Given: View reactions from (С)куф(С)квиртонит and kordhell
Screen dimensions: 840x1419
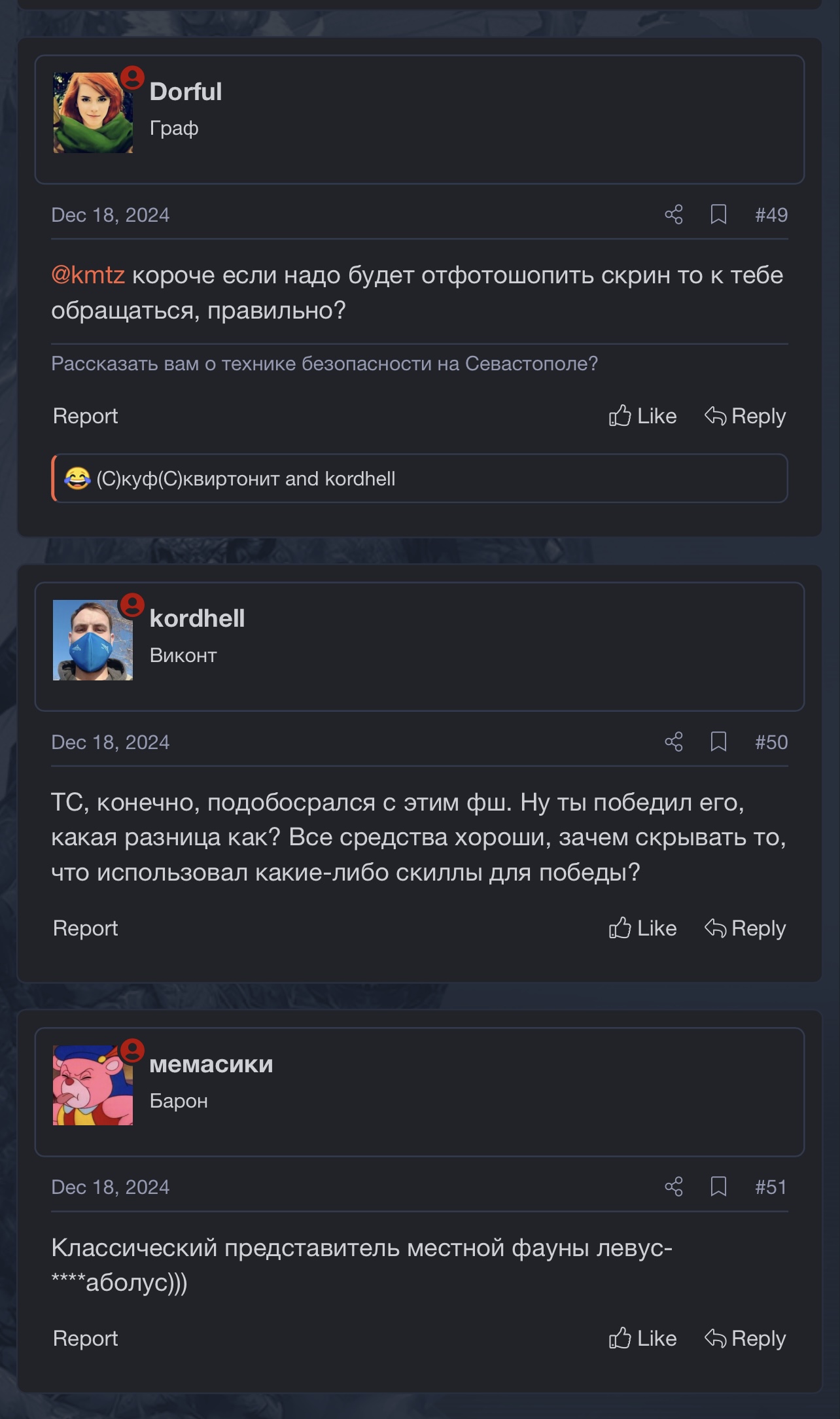Looking at the screenshot, I should coord(246,479).
